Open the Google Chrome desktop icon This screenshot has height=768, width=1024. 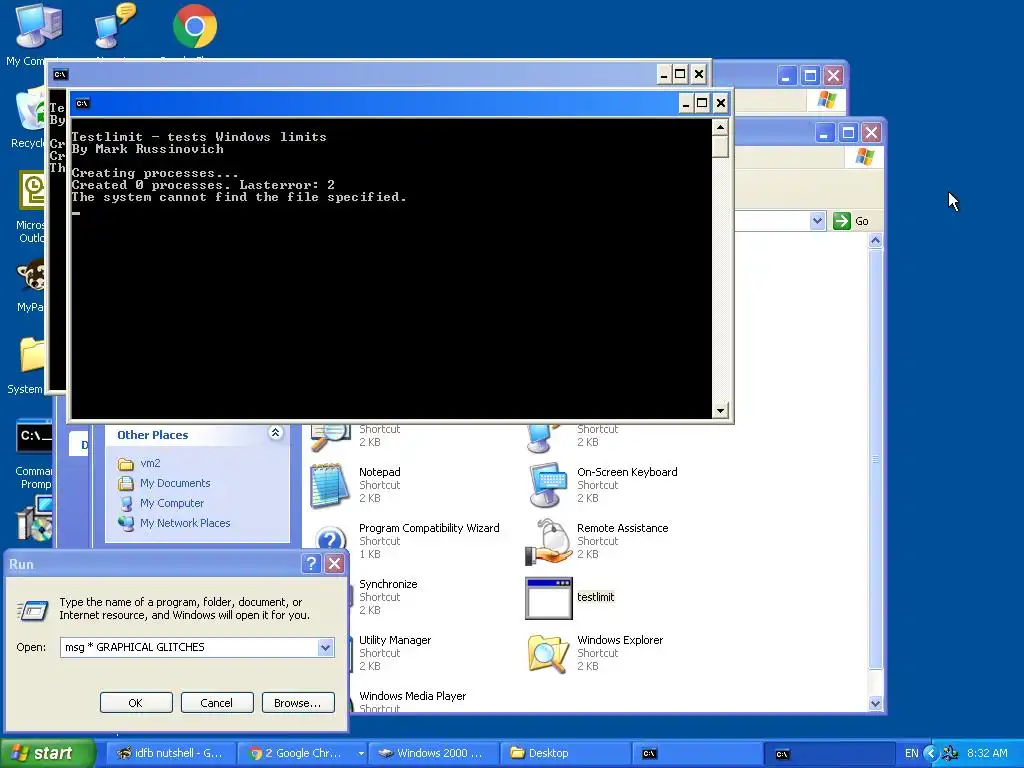tap(195, 27)
